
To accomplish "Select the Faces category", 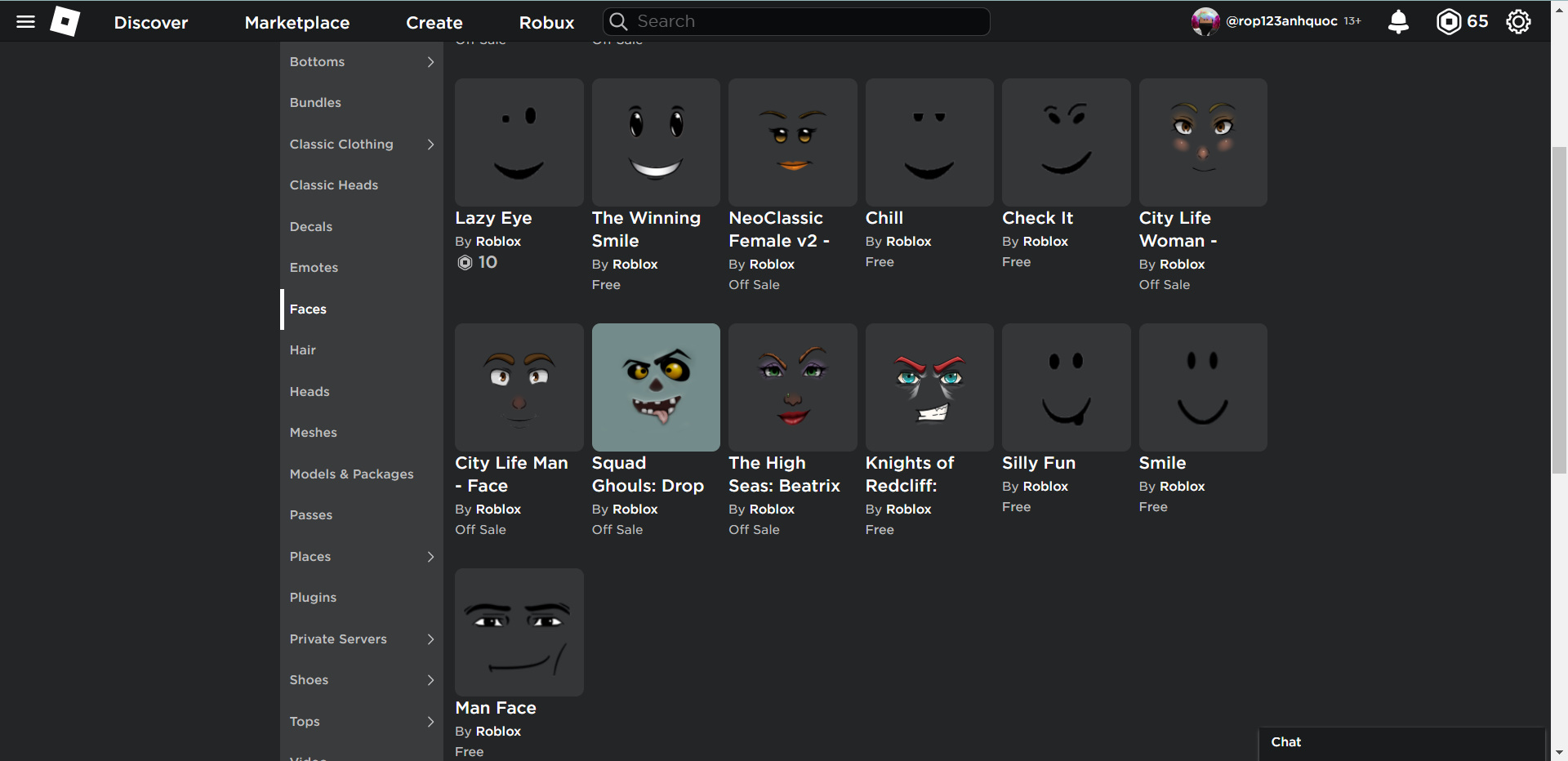I will [x=362, y=309].
